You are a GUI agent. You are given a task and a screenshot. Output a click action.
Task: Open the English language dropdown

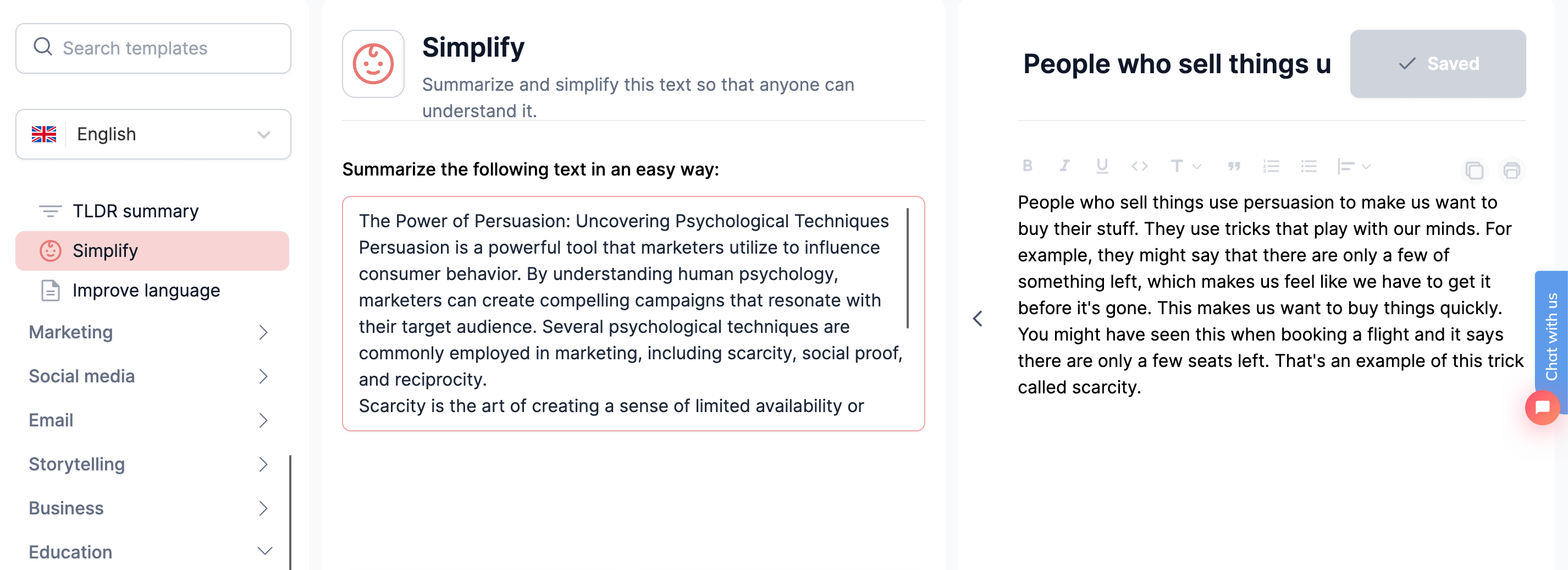coord(153,134)
